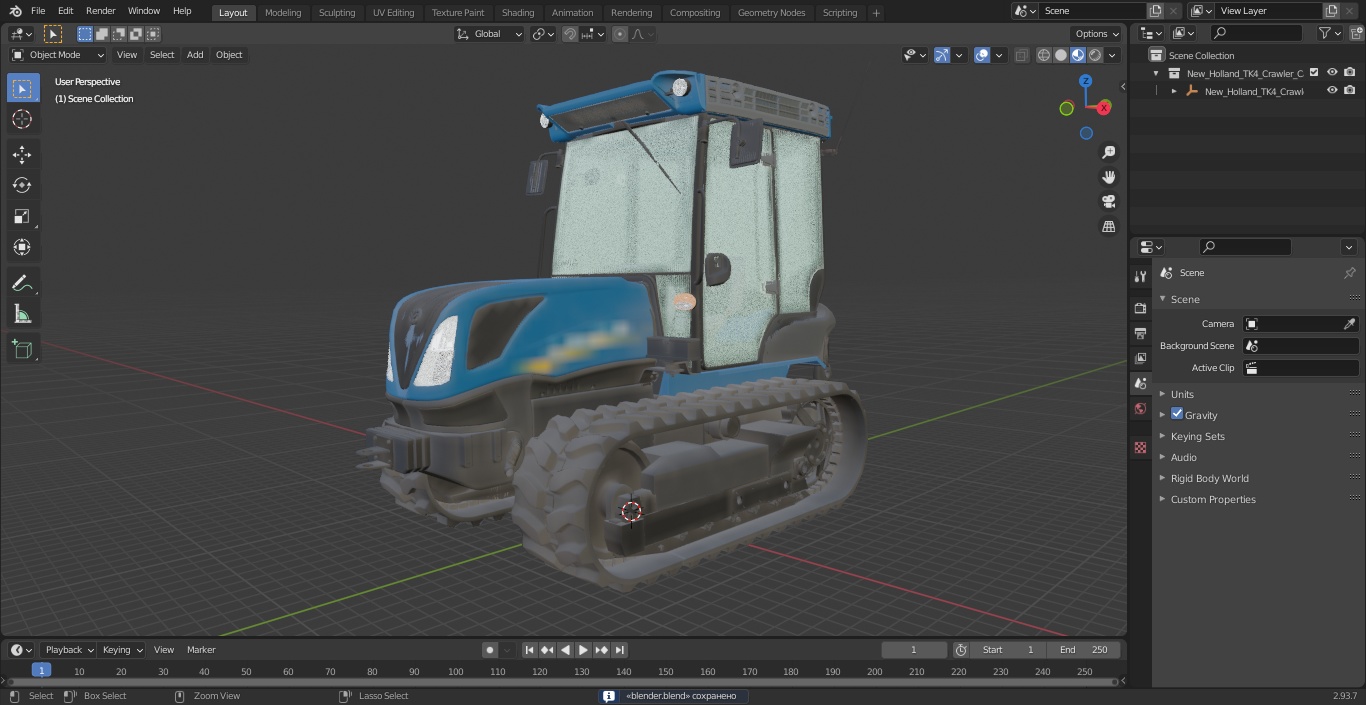Image resolution: width=1366 pixels, height=705 pixels.
Task: Click the pan hand icon in the viewport
Action: point(1109,177)
